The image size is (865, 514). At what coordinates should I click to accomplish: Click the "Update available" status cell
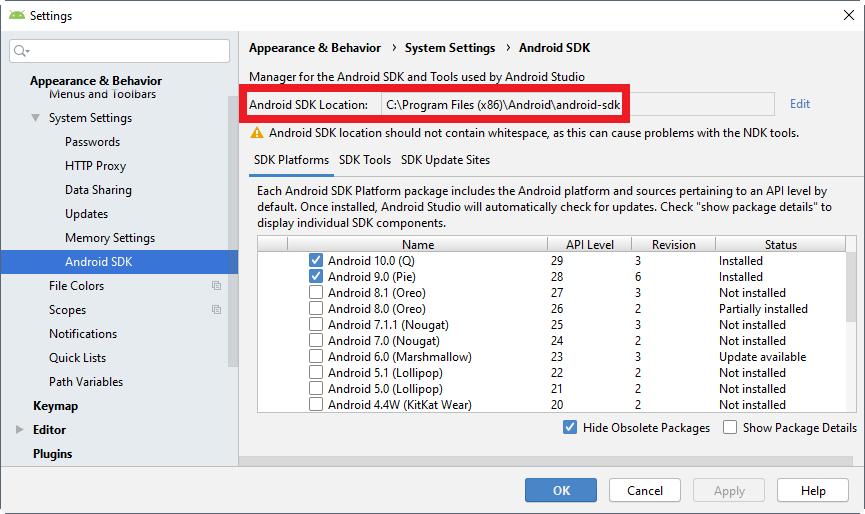pos(762,356)
